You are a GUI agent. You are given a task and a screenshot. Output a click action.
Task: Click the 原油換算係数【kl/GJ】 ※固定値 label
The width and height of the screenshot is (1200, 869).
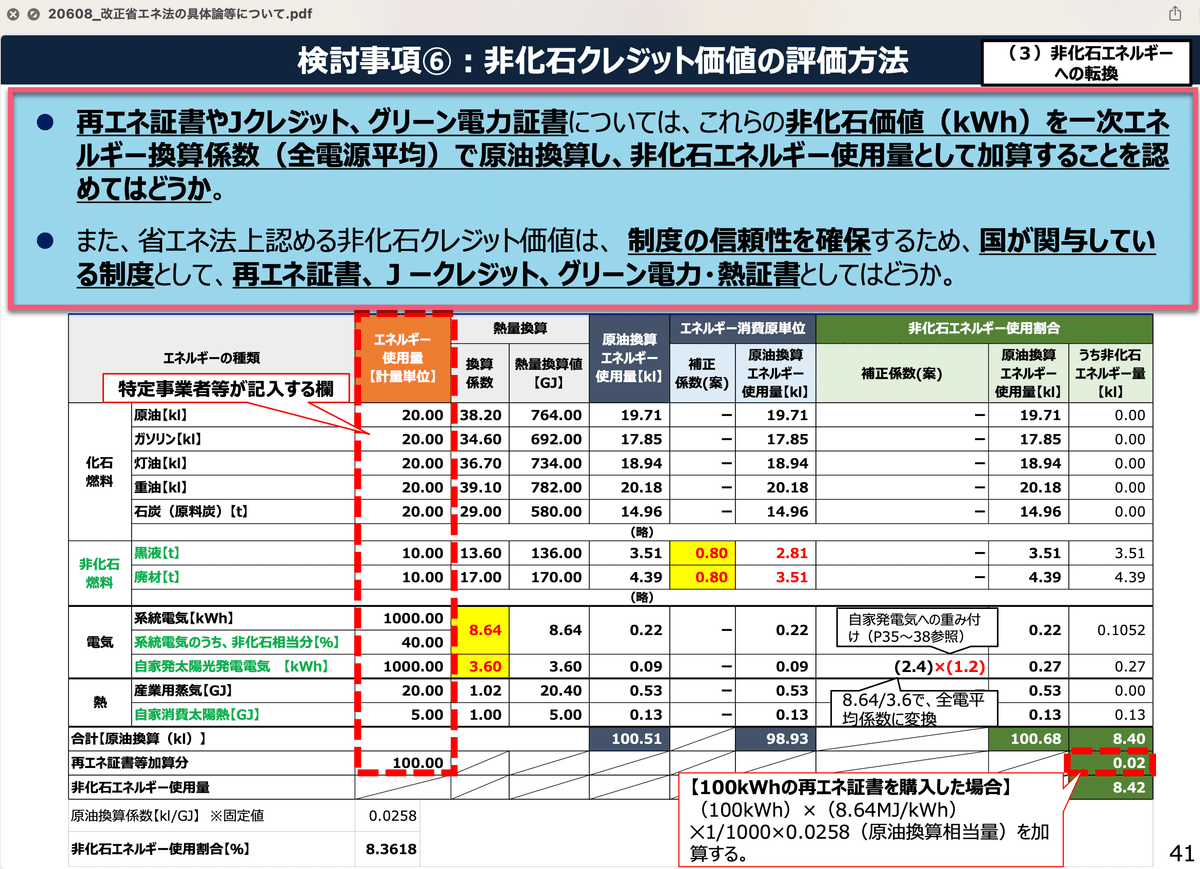(166, 816)
